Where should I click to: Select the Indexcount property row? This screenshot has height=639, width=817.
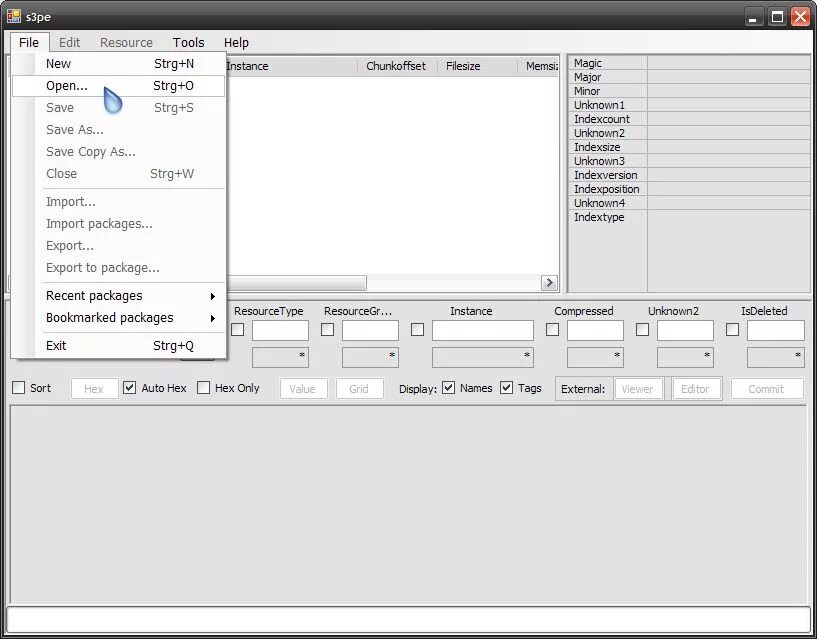689,119
